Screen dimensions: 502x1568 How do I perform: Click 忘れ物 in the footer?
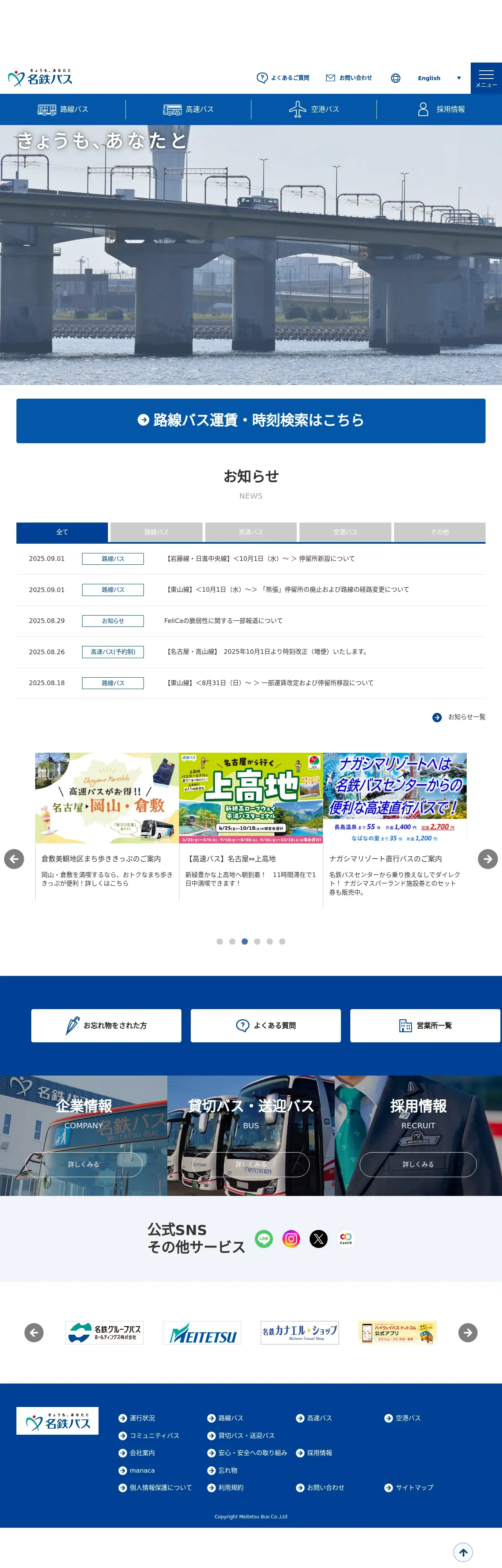223,1471
